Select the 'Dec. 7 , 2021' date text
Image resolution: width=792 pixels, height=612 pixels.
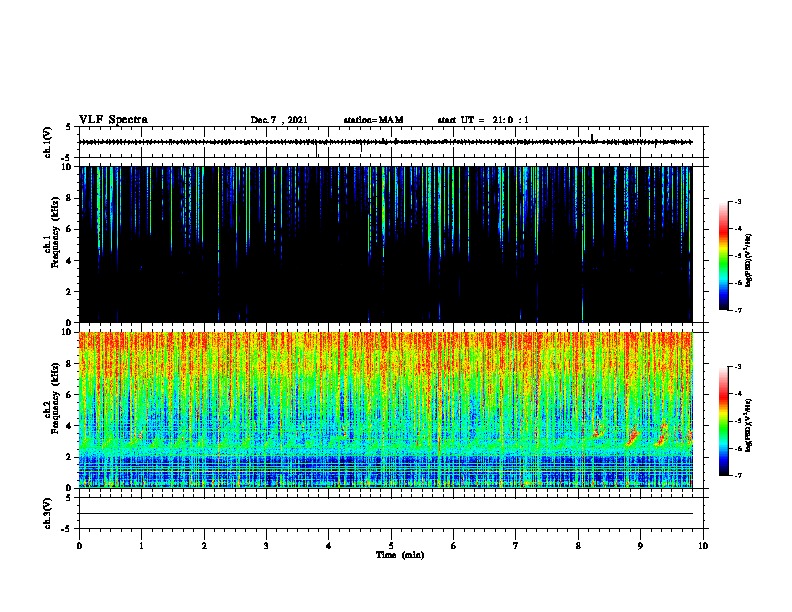point(279,120)
